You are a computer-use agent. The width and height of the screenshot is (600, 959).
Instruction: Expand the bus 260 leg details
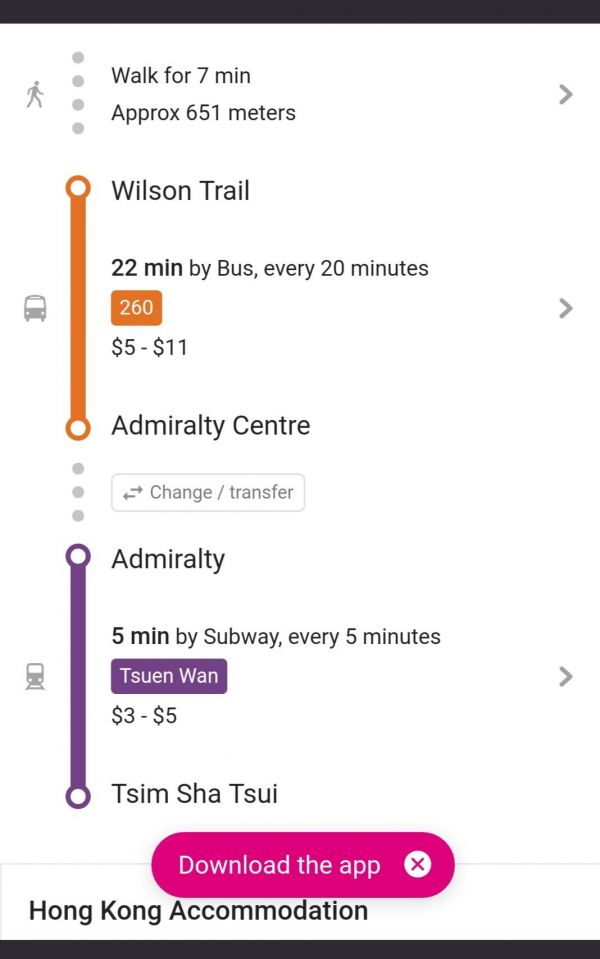coord(566,308)
